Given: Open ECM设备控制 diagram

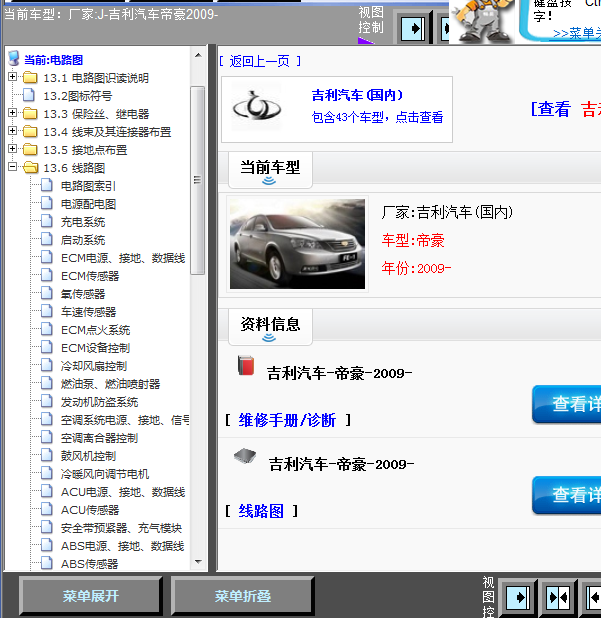Looking at the screenshot, I should [x=95, y=348].
